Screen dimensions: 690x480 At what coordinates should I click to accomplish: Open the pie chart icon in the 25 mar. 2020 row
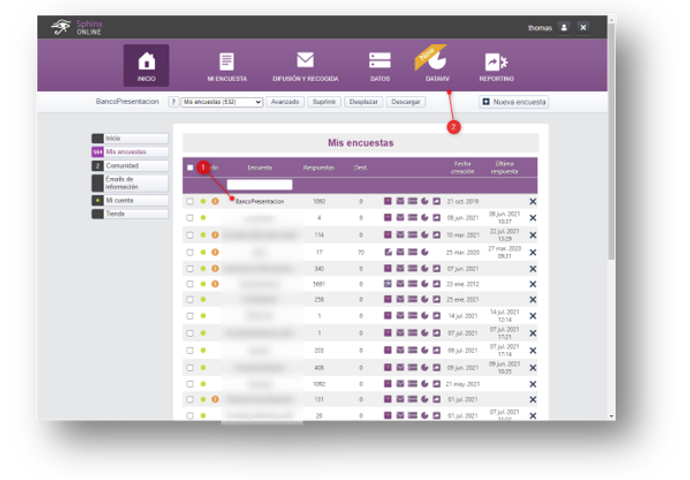[x=425, y=252]
